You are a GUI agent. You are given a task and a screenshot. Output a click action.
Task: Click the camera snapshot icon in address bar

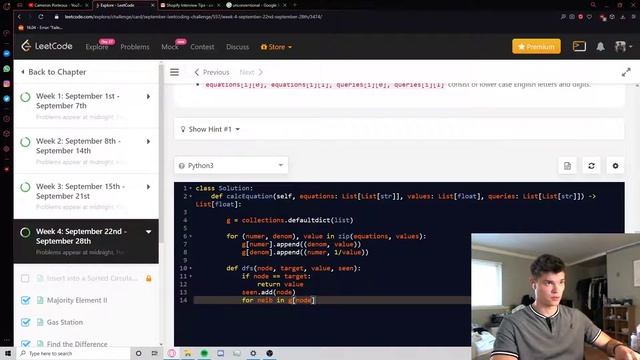(572, 17)
